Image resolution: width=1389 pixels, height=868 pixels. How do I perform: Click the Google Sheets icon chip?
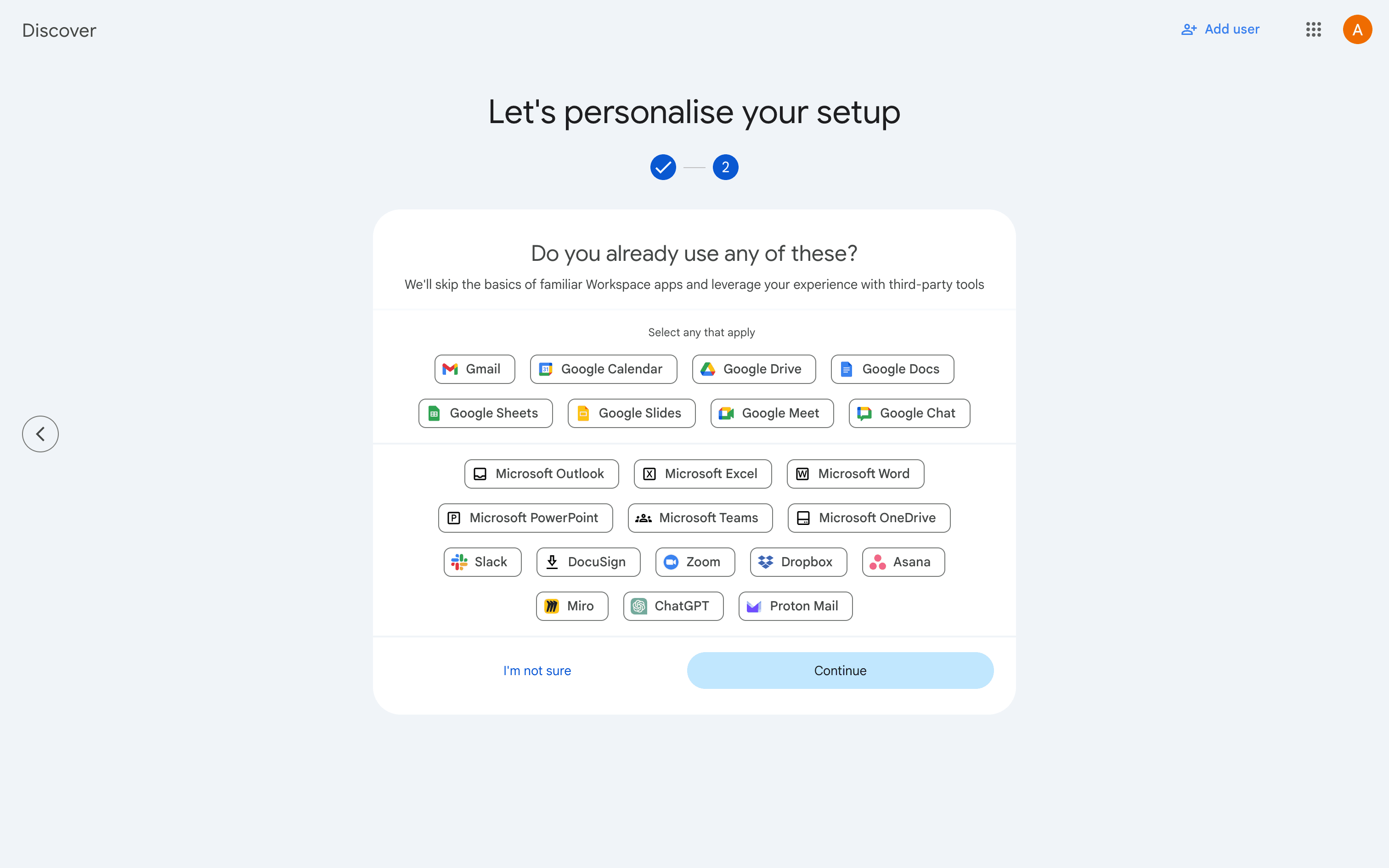(x=486, y=413)
